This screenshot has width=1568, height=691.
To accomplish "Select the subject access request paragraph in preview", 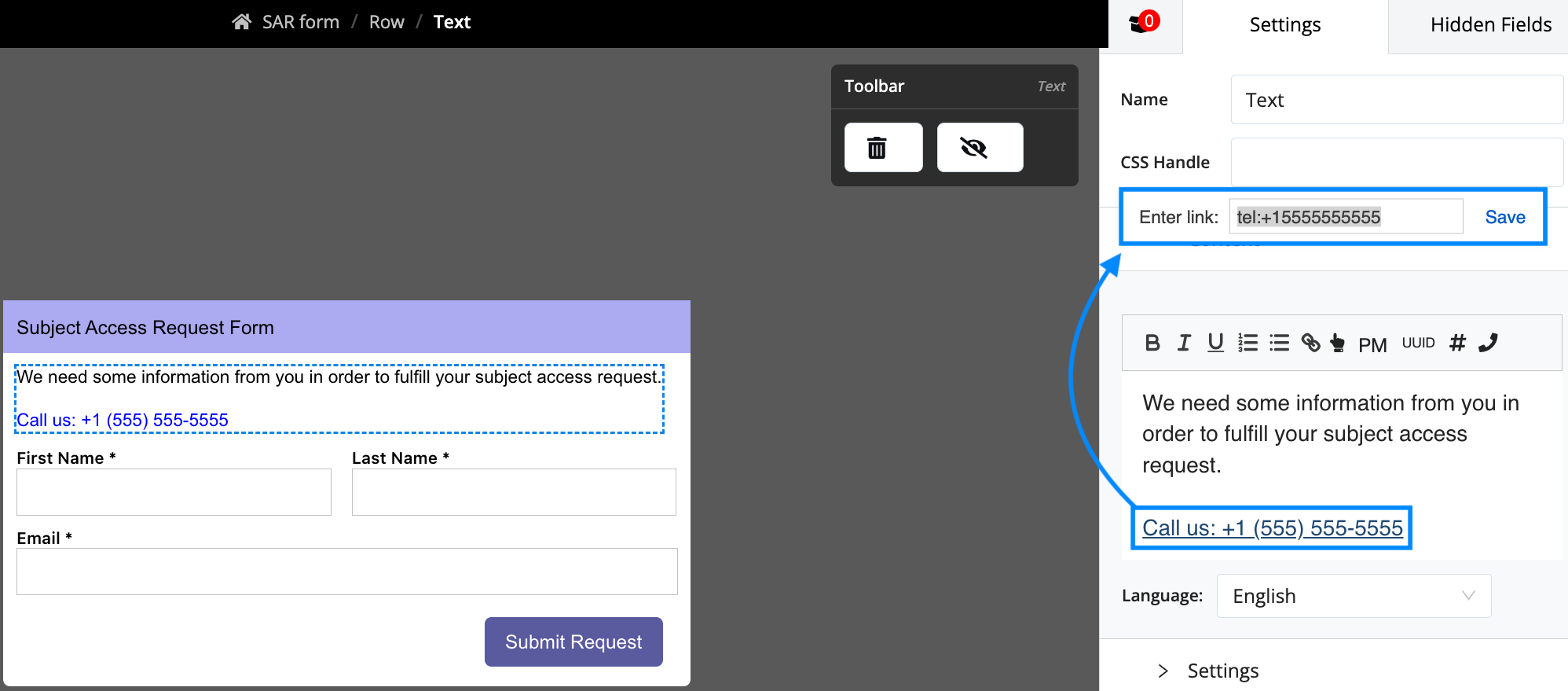I will click(x=339, y=377).
